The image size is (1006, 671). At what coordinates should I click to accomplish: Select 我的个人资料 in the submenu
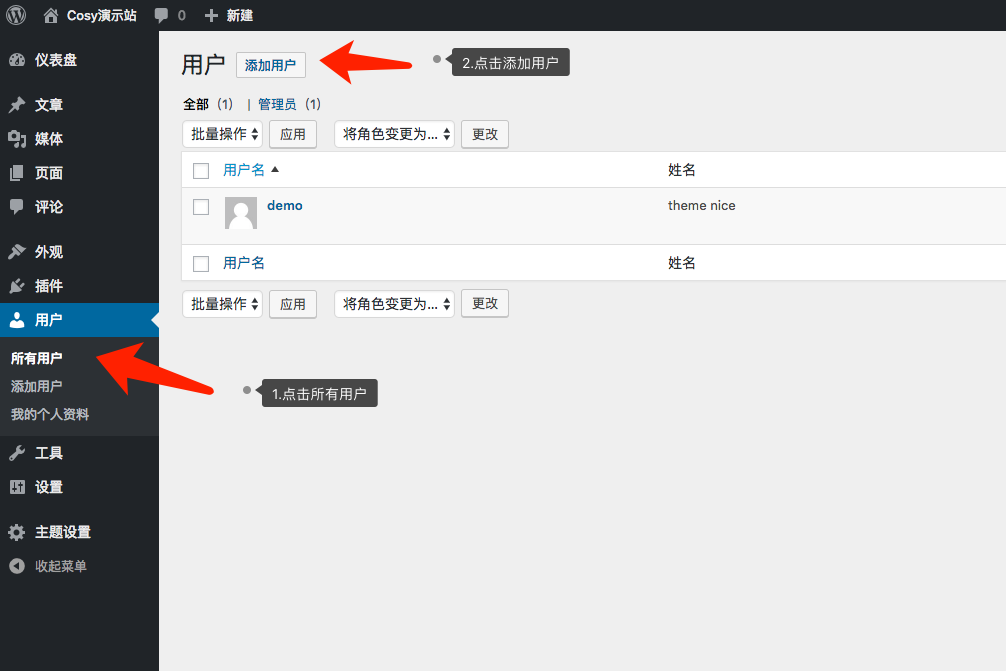[x=49, y=414]
